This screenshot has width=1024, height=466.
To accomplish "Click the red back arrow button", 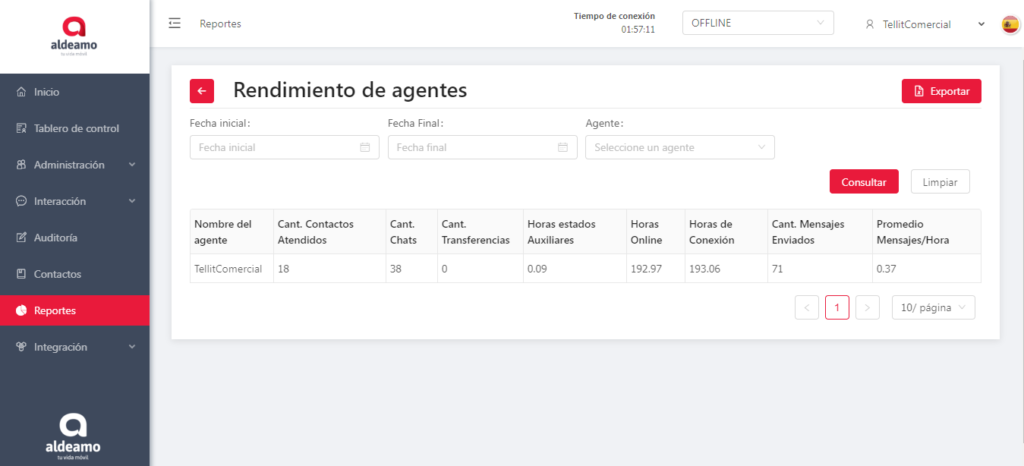I will (x=202, y=91).
